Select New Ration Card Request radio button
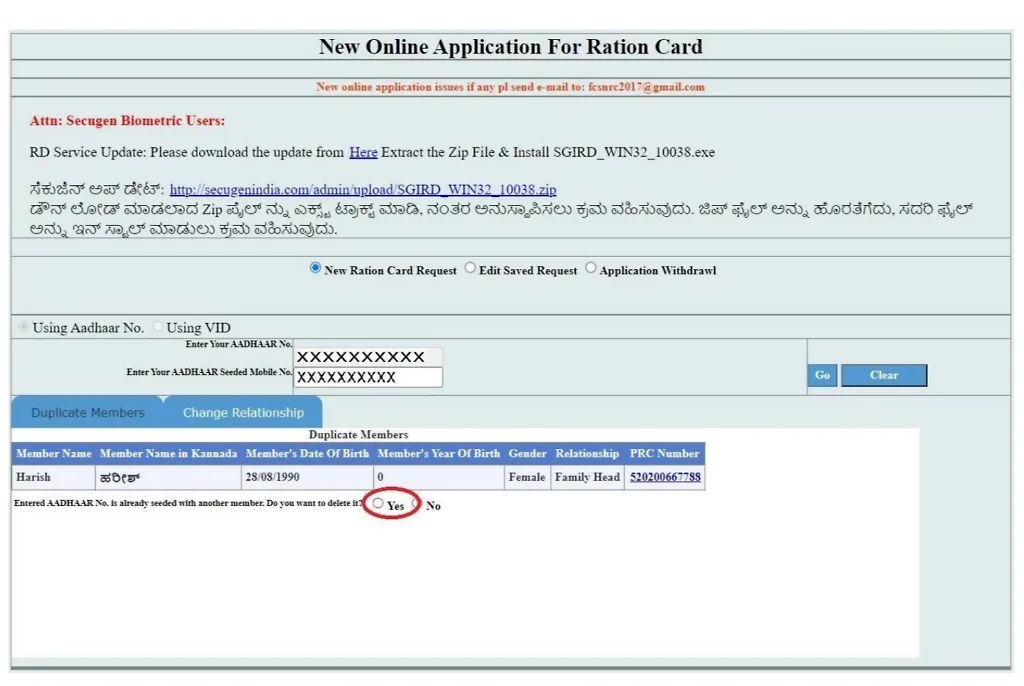This screenshot has width=1024, height=686. pyautogui.click(x=315, y=268)
